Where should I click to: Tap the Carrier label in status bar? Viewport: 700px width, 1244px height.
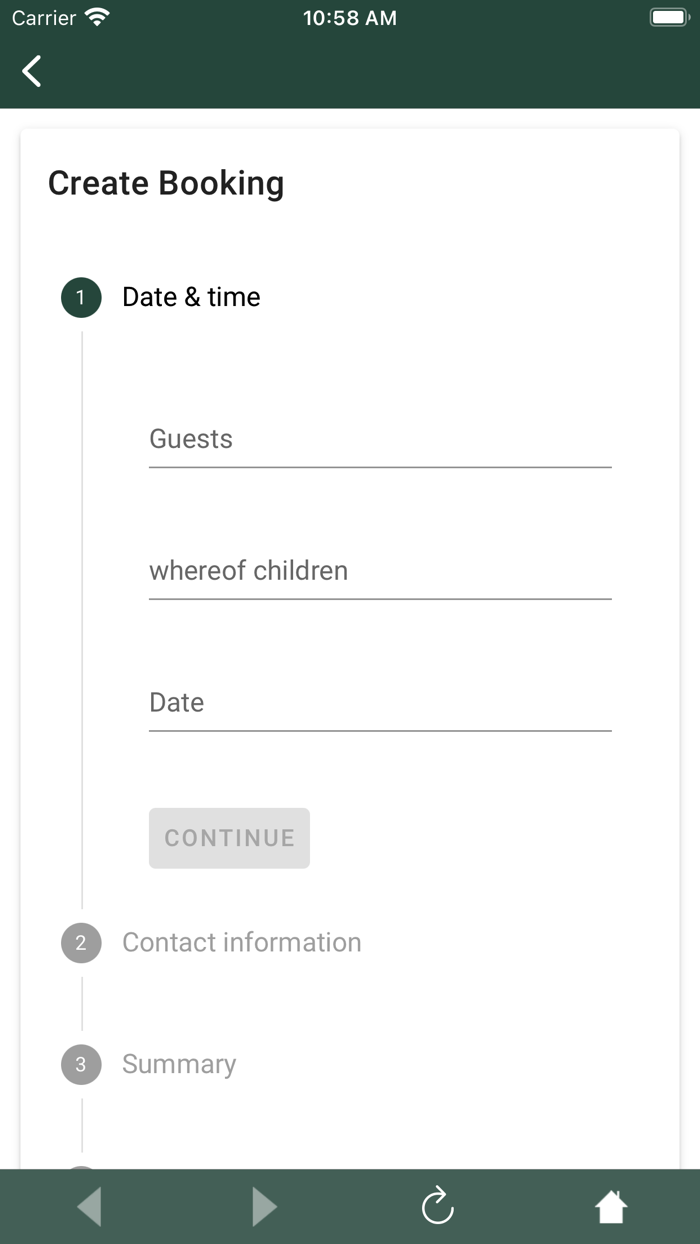tap(44, 18)
